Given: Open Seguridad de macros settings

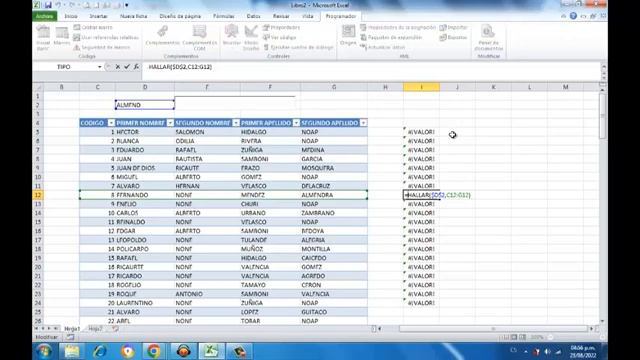Looking at the screenshot, I should tap(102, 47).
